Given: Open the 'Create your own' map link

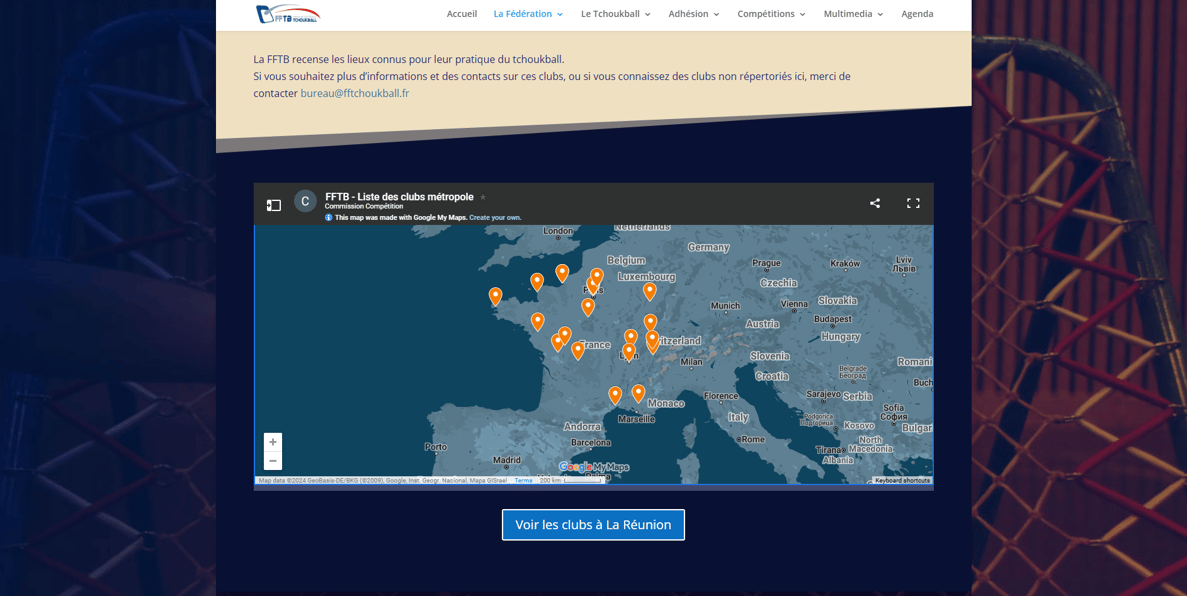Looking at the screenshot, I should (495, 217).
